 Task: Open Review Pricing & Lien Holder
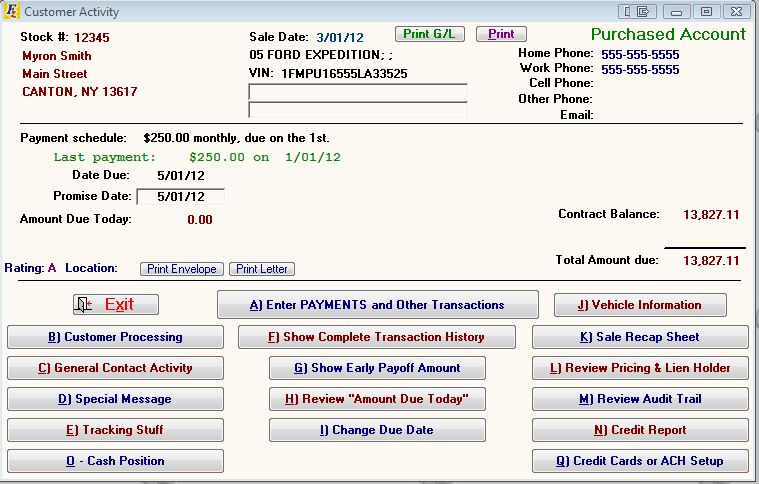[640, 368]
